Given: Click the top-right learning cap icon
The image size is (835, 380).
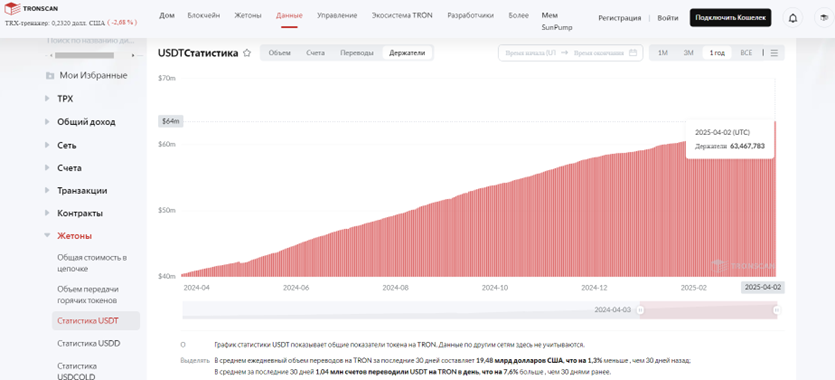Looking at the screenshot, I should click(x=824, y=18).
